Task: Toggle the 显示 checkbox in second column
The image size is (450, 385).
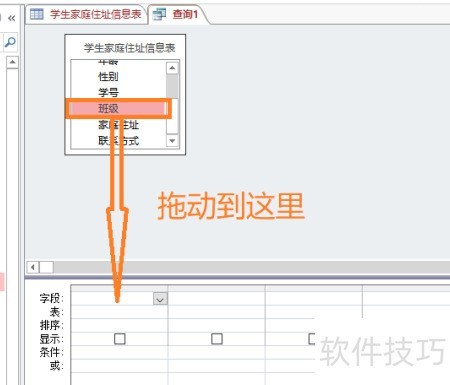Action: point(217,339)
